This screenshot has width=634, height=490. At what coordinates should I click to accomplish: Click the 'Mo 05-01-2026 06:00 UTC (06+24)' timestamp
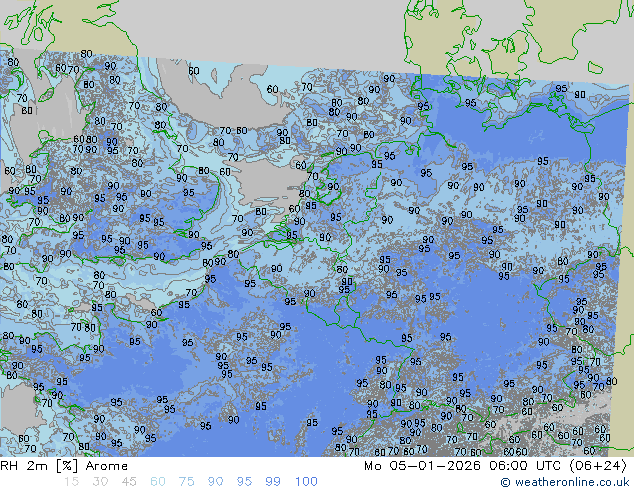pyautogui.click(x=495, y=466)
